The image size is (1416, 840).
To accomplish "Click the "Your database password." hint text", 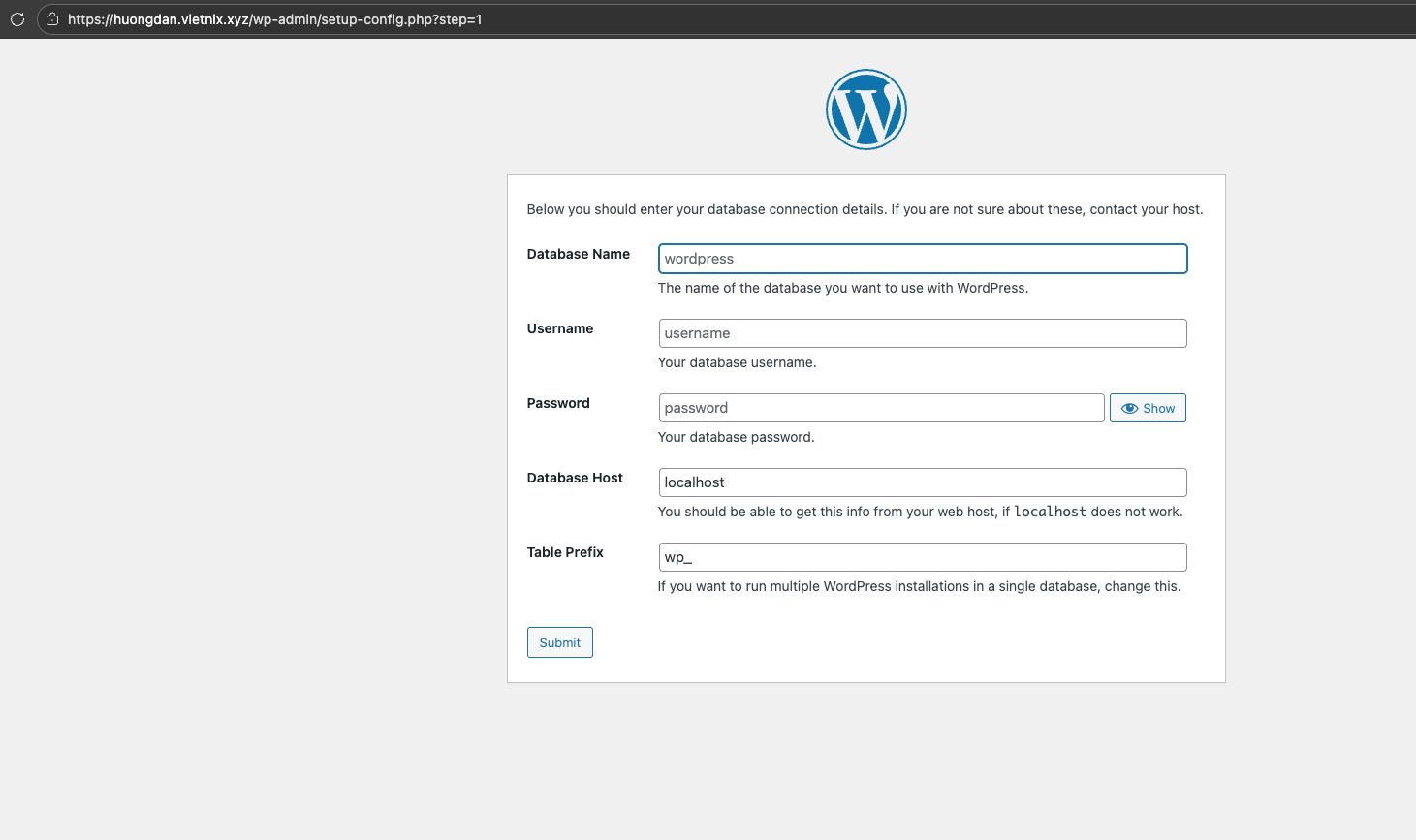I will coord(736,437).
